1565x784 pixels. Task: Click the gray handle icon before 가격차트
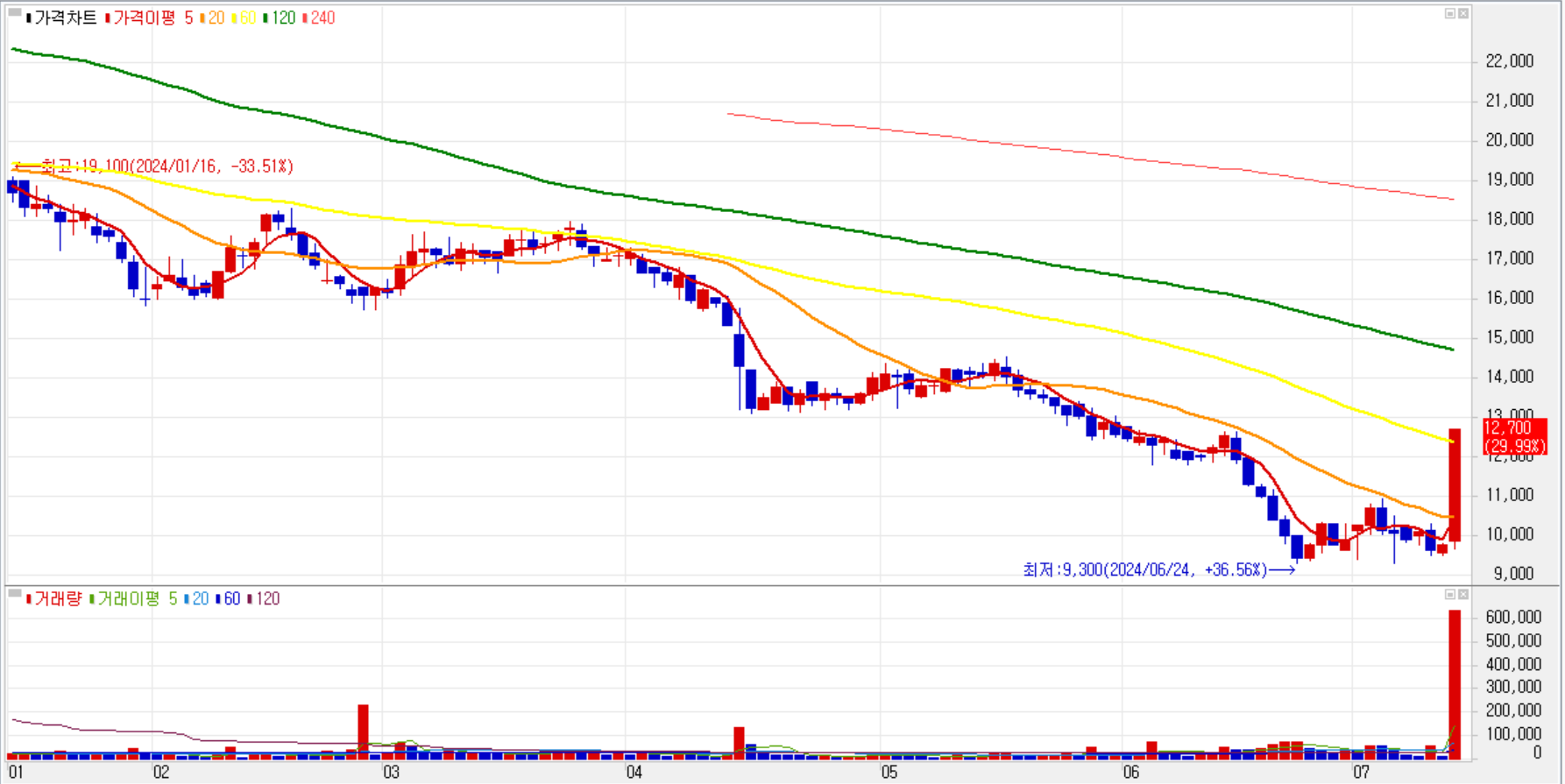[15, 14]
